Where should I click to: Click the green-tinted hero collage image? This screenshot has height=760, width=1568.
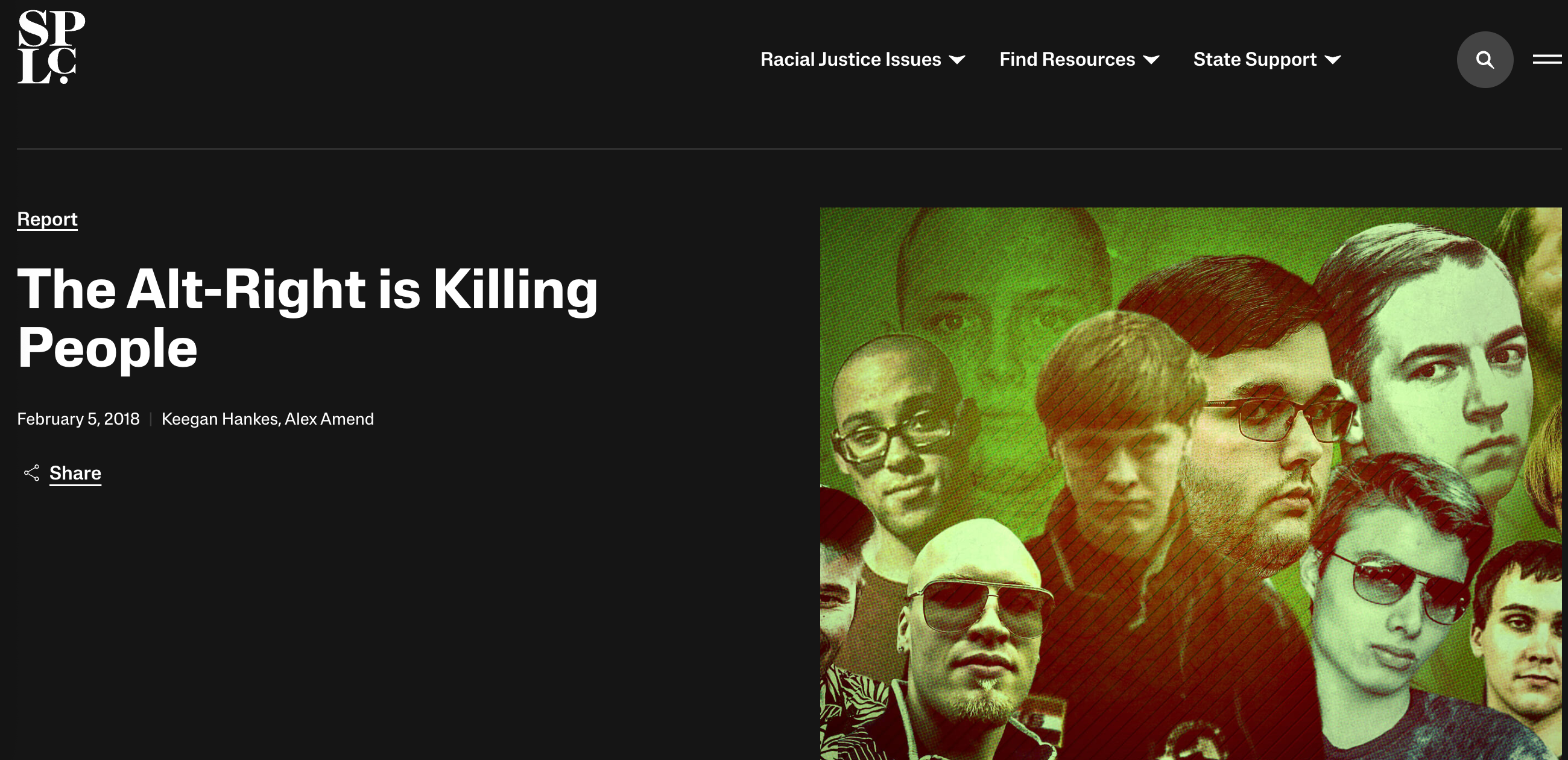[1190, 483]
